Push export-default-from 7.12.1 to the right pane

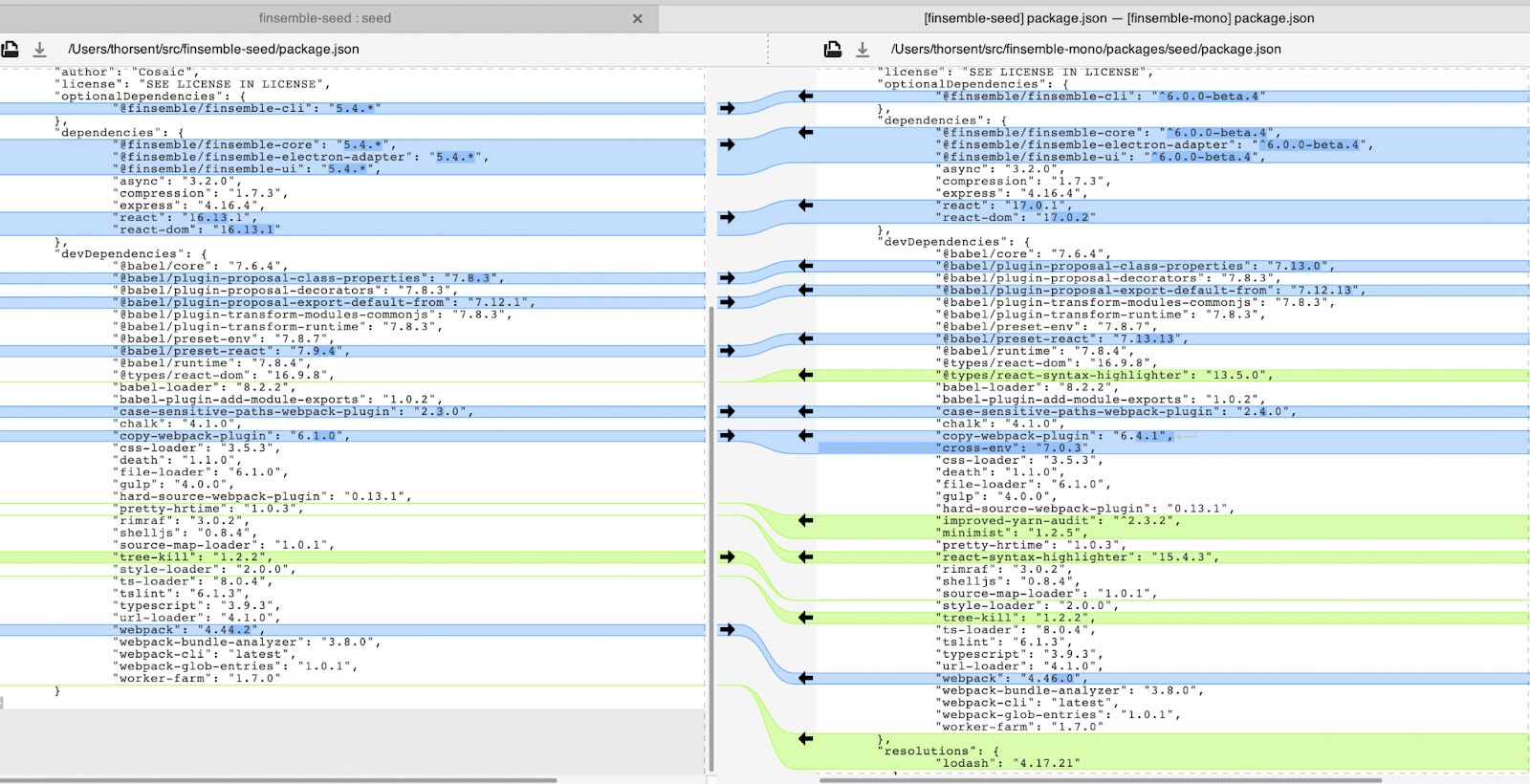point(727,302)
